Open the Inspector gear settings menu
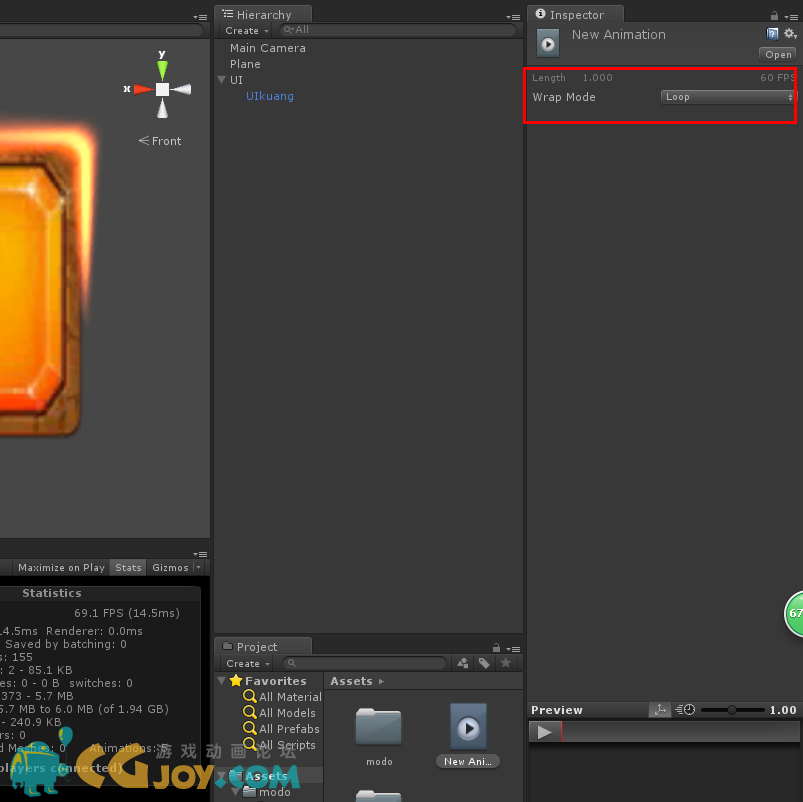This screenshot has height=802, width=803. (789, 33)
